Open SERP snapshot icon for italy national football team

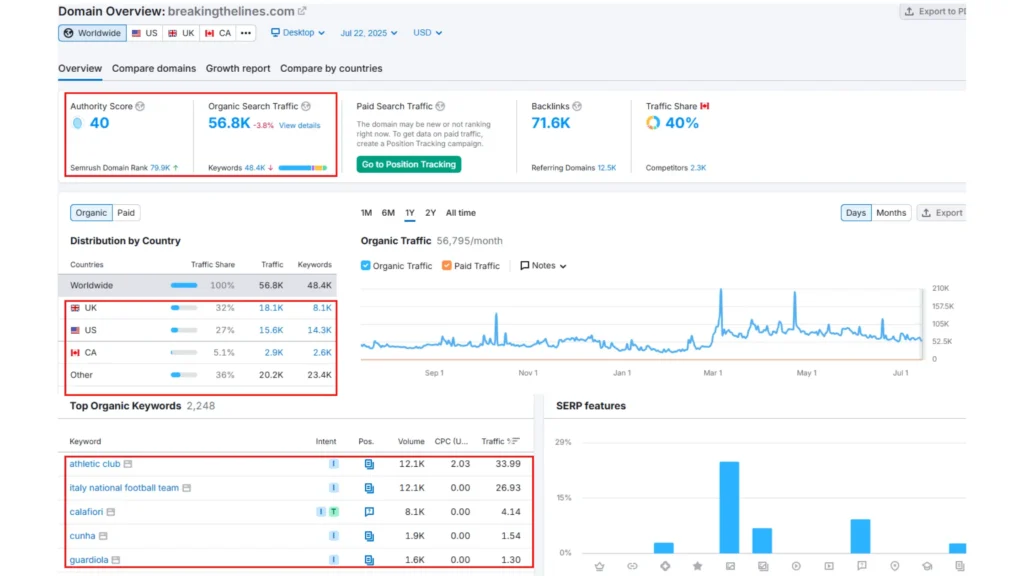187,488
